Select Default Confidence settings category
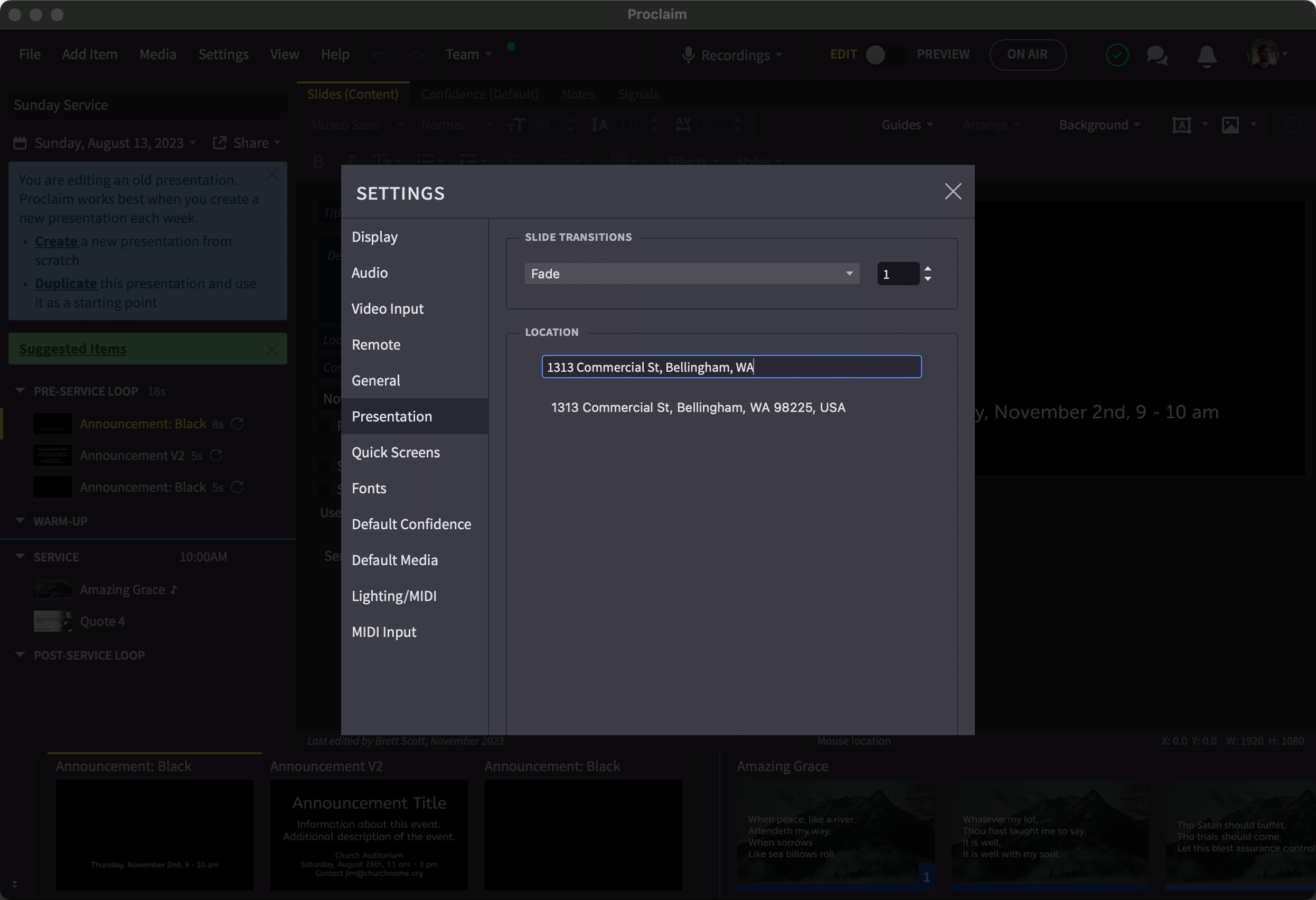Image resolution: width=1316 pixels, height=900 pixels. pyautogui.click(x=415, y=524)
